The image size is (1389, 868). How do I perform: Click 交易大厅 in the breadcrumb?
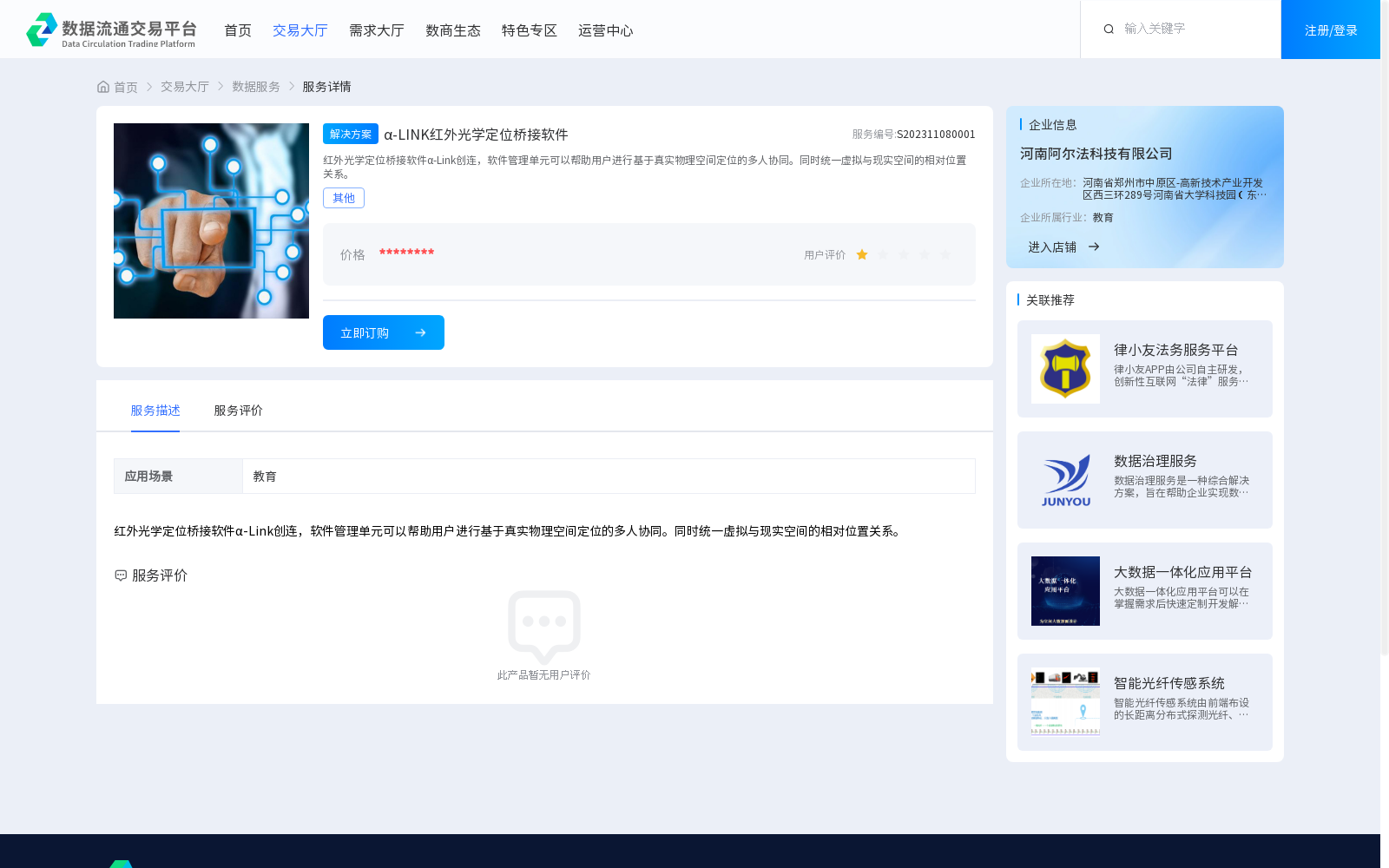tap(185, 87)
